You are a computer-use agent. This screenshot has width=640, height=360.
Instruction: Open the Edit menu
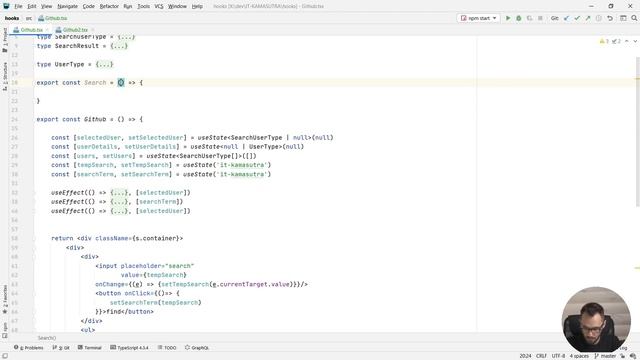[32, 6]
